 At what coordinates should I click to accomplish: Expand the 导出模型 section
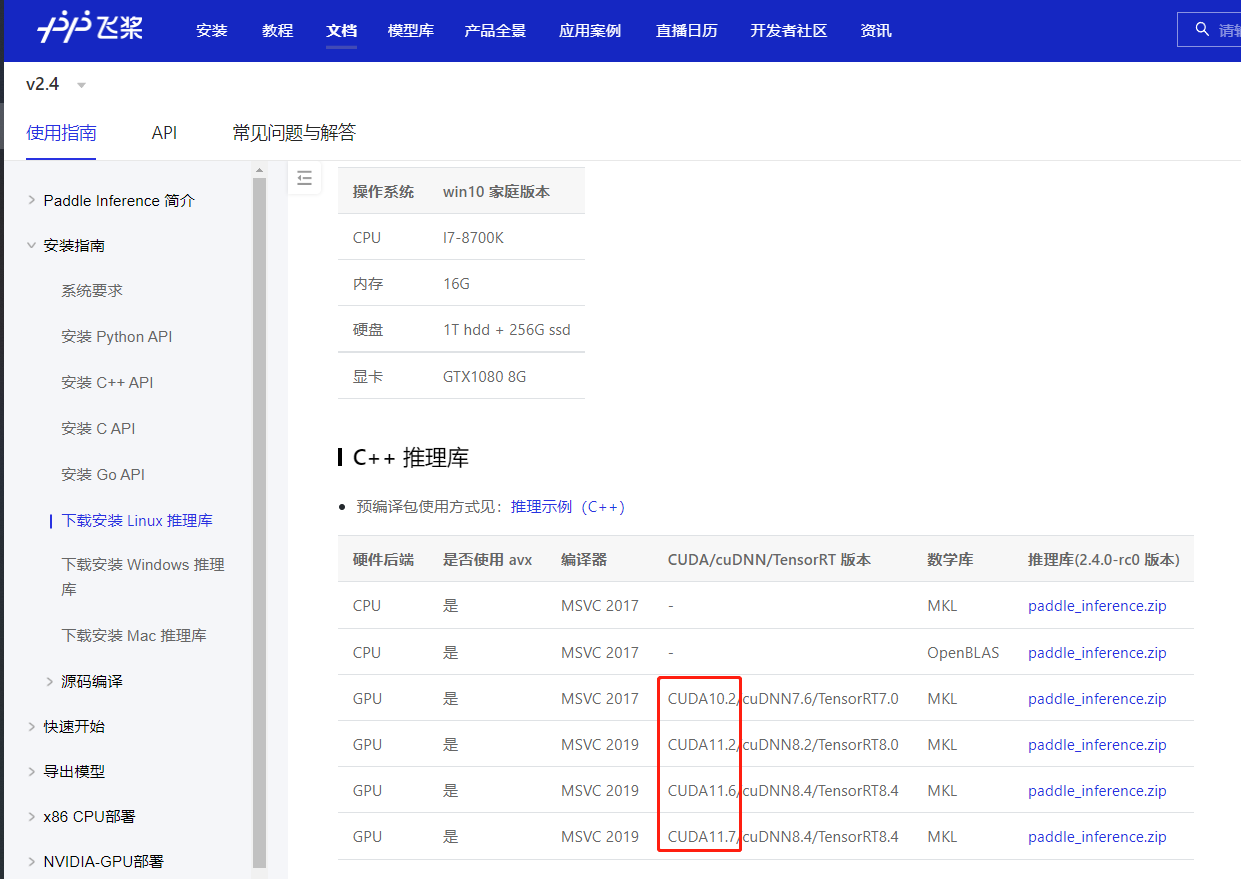coord(32,771)
